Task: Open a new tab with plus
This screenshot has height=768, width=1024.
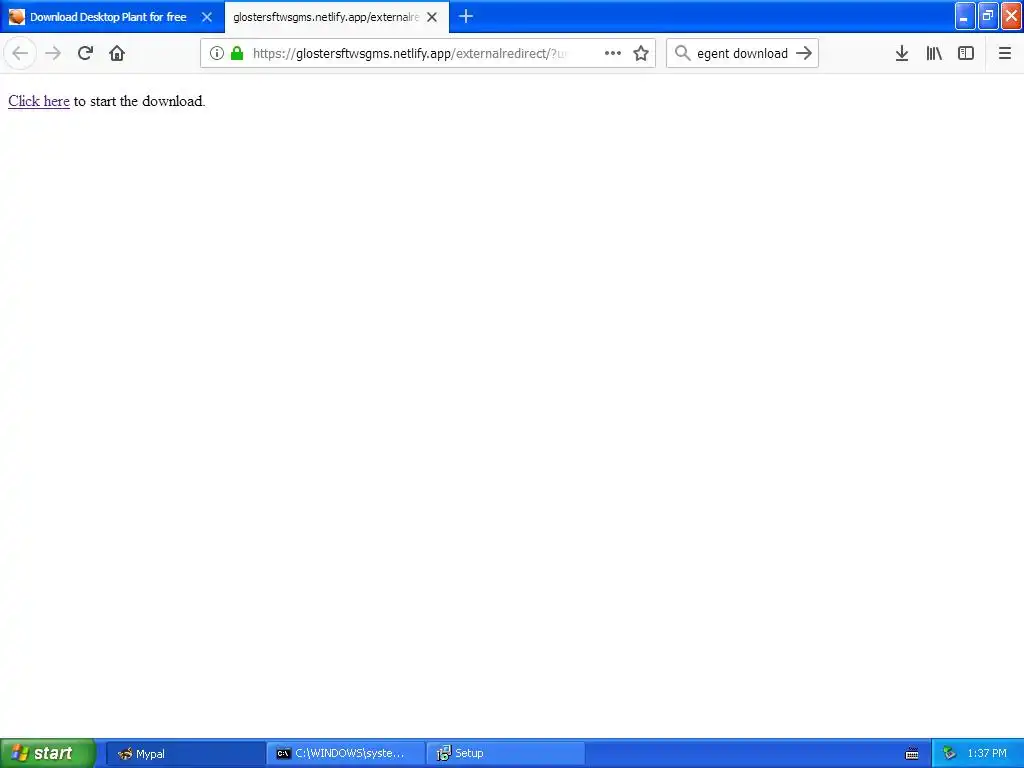Action: 466,17
